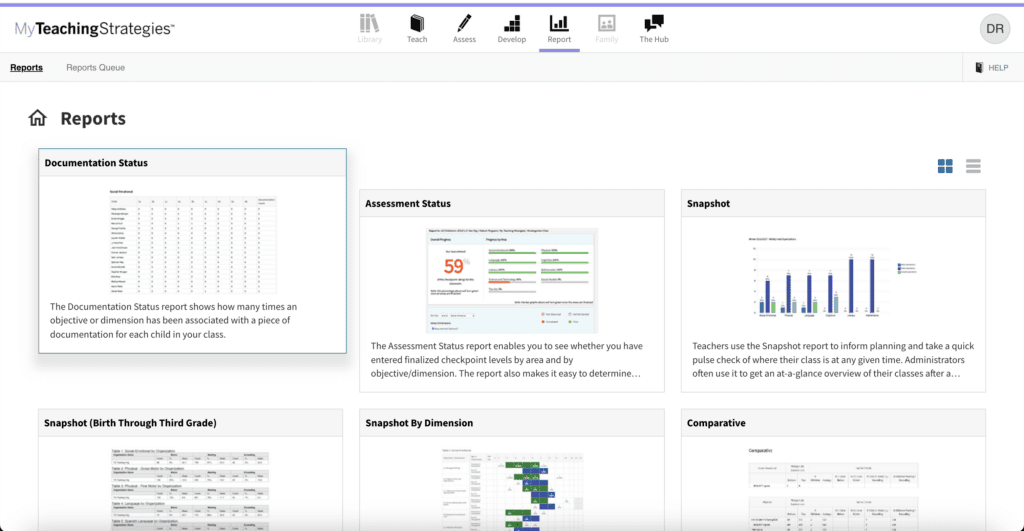The image size is (1024, 531).
Task: Open the Assessment Status report thumbnail
Action: [512, 280]
